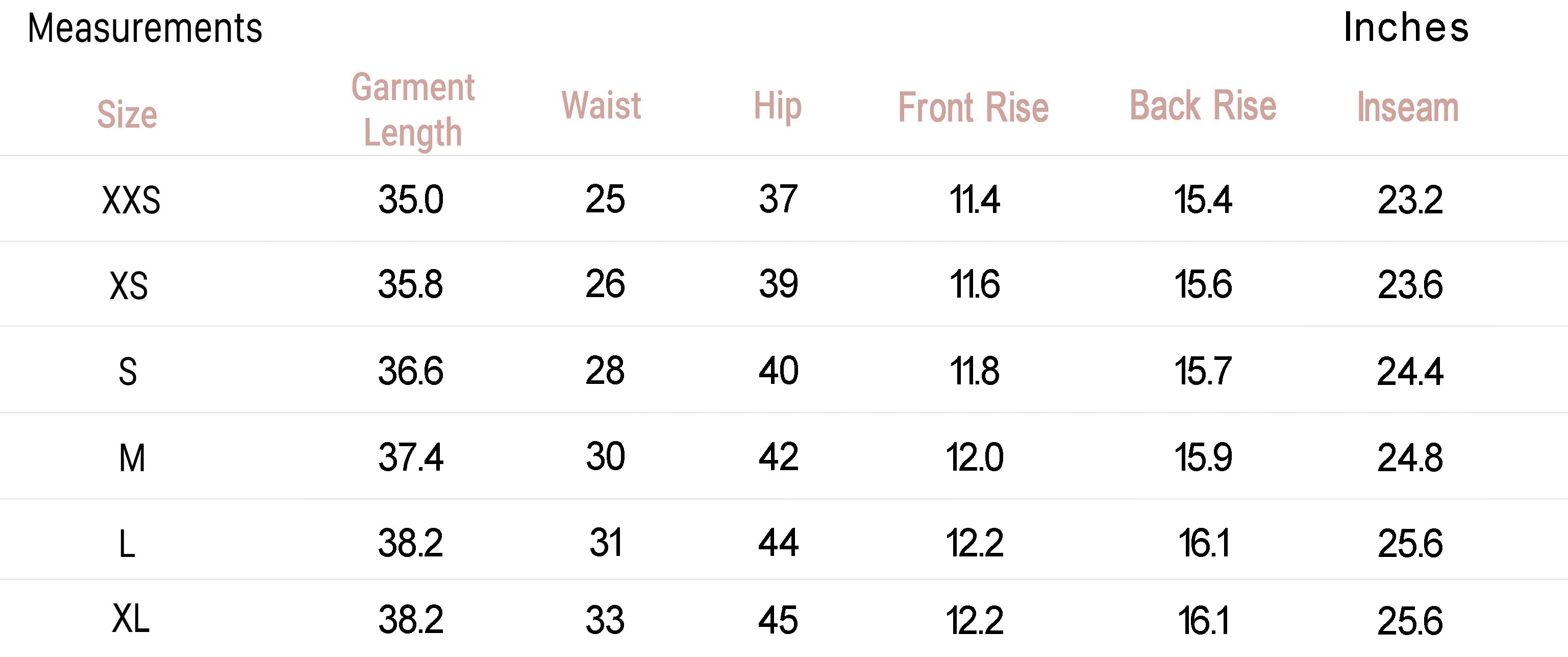The height and width of the screenshot is (657, 1568).
Task: Click the Measurements heading
Action: 145,29
